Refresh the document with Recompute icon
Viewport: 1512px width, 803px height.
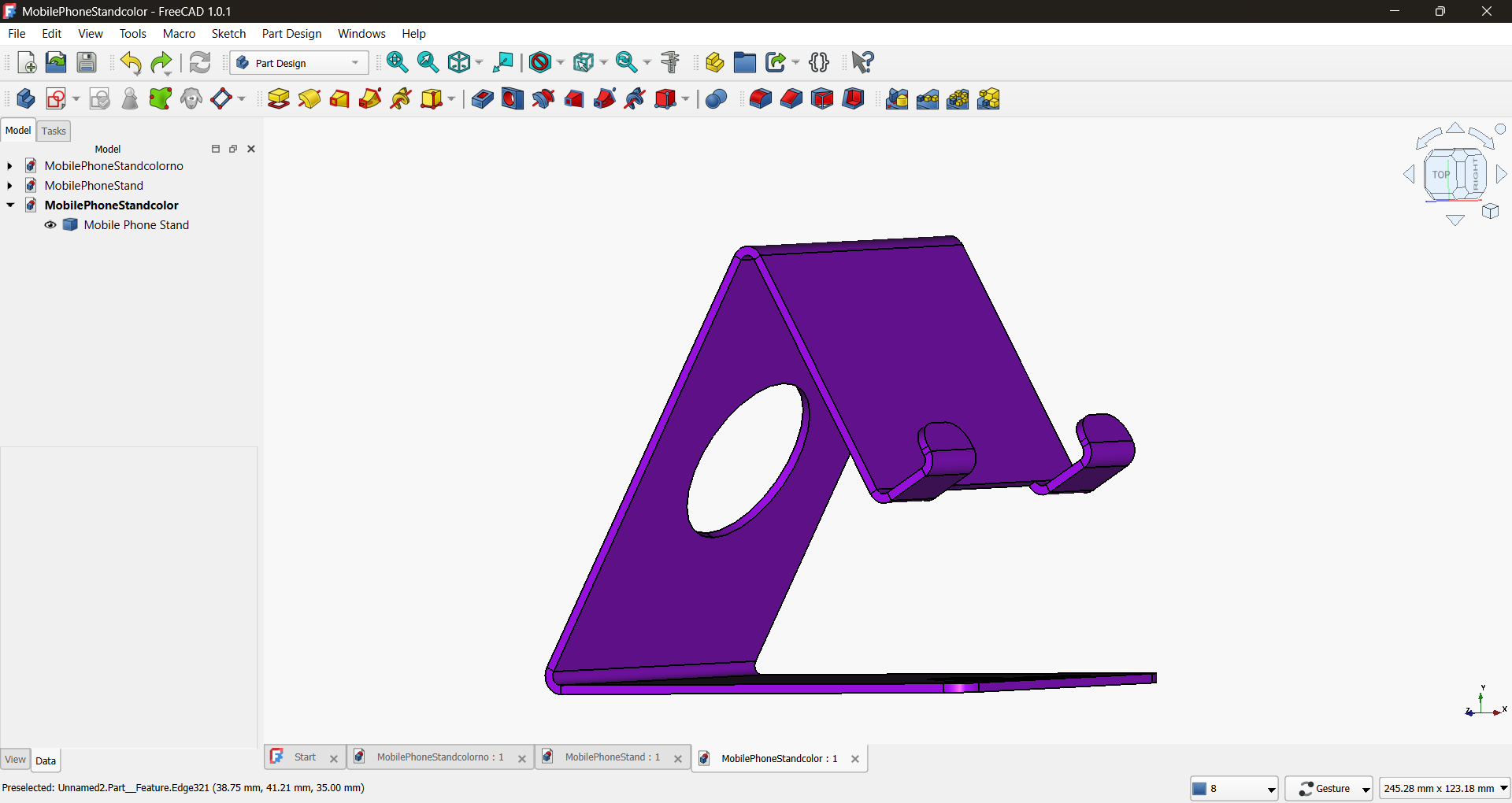200,62
